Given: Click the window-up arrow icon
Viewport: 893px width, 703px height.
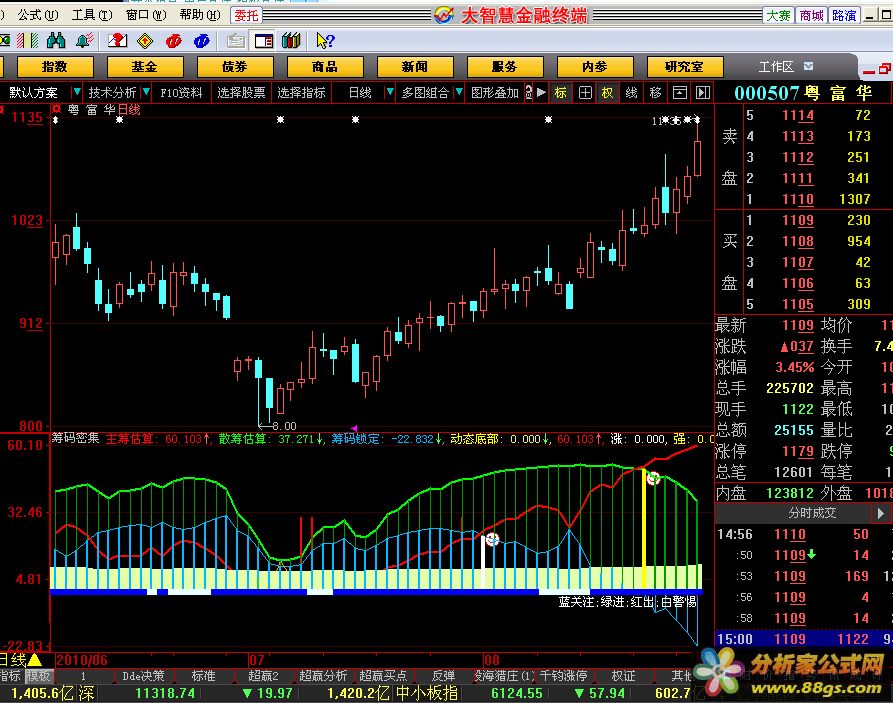Looking at the screenshot, I should pos(679,92).
